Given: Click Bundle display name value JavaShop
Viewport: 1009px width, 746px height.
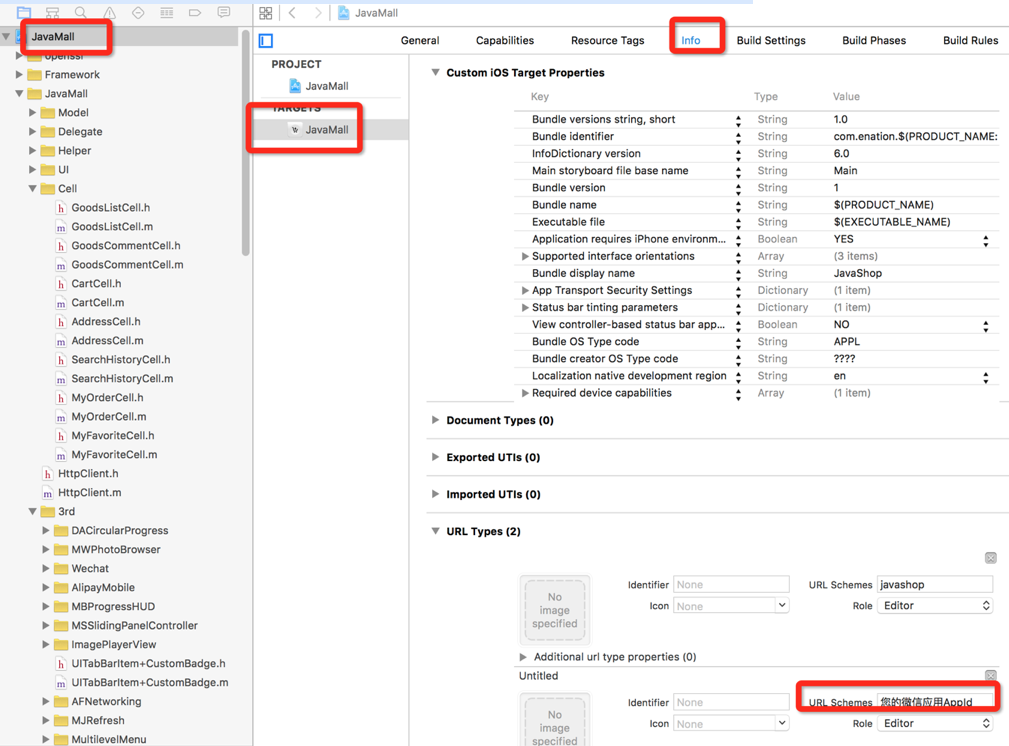Looking at the screenshot, I should (858, 273).
